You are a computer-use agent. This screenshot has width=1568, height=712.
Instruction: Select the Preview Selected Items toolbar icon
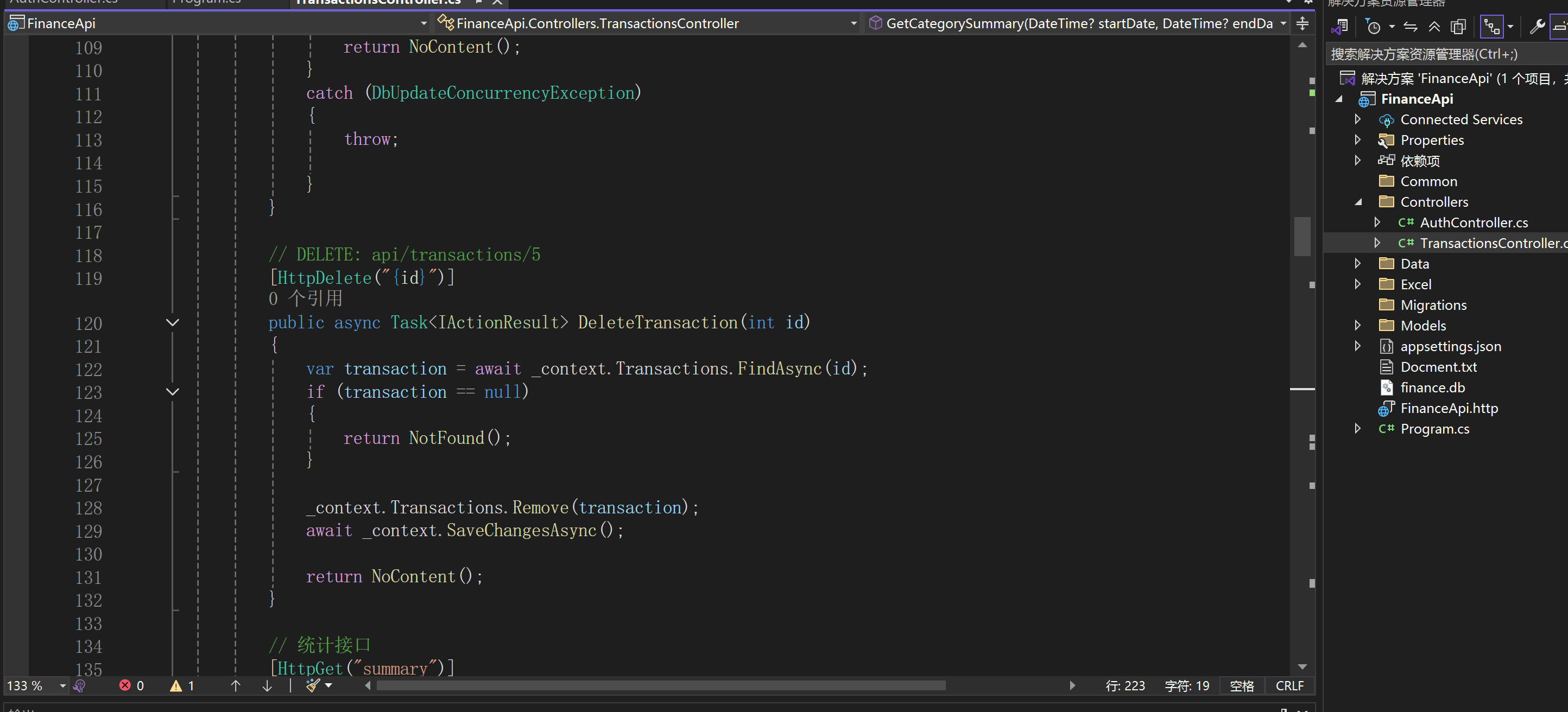(x=1458, y=27)
